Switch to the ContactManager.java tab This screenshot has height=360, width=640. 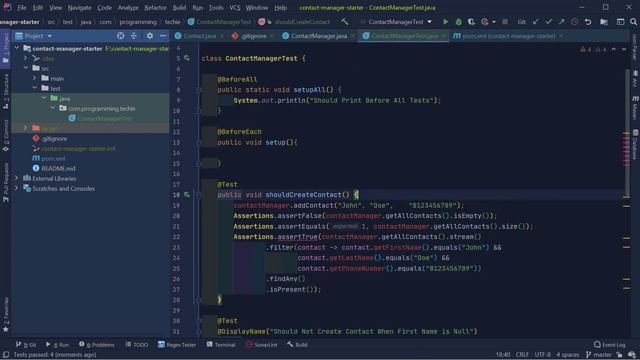tap(319, 36)
